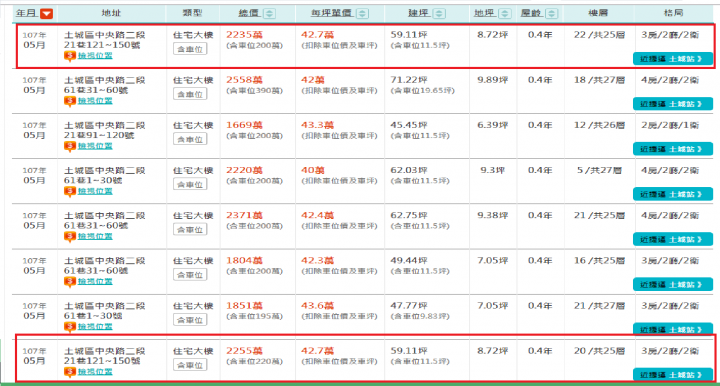Open 檢視位置 link for the 2371萬 listing
This screenshot has height=386, width=720.
point(95,236)
